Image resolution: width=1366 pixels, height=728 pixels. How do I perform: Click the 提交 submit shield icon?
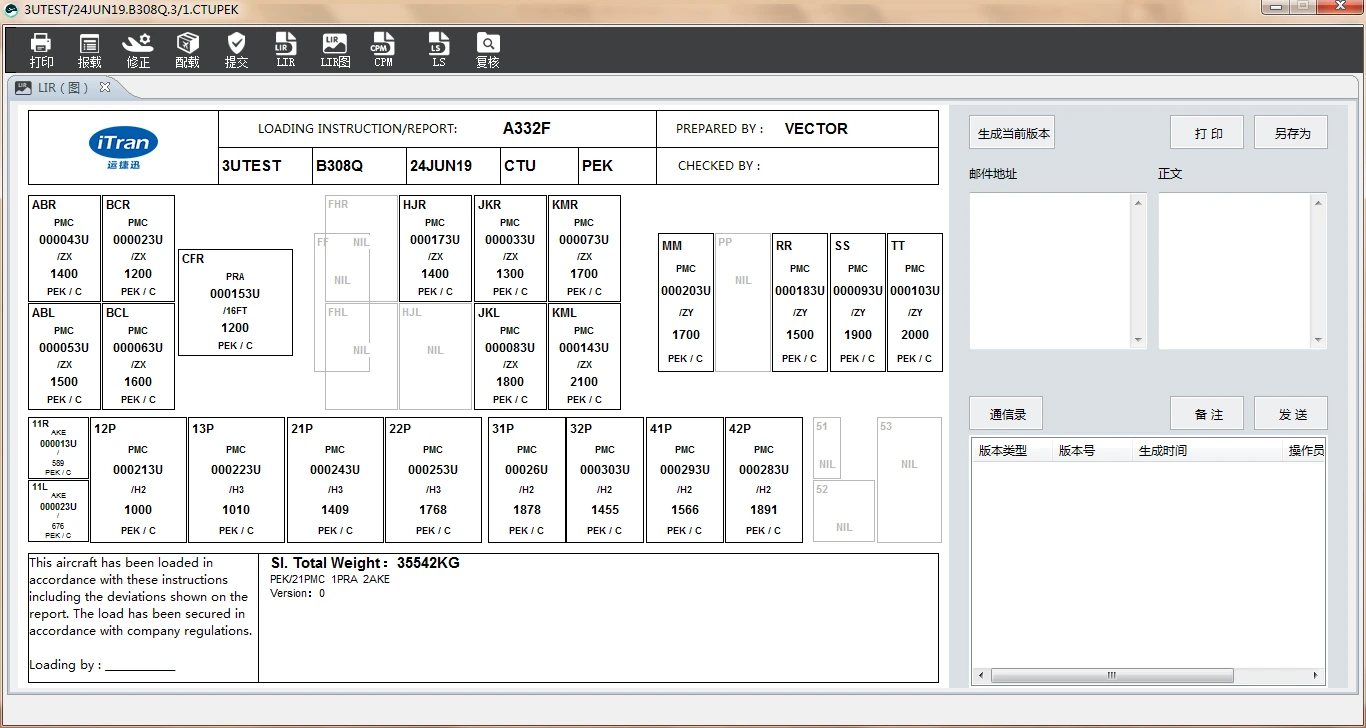coord(236,49)
